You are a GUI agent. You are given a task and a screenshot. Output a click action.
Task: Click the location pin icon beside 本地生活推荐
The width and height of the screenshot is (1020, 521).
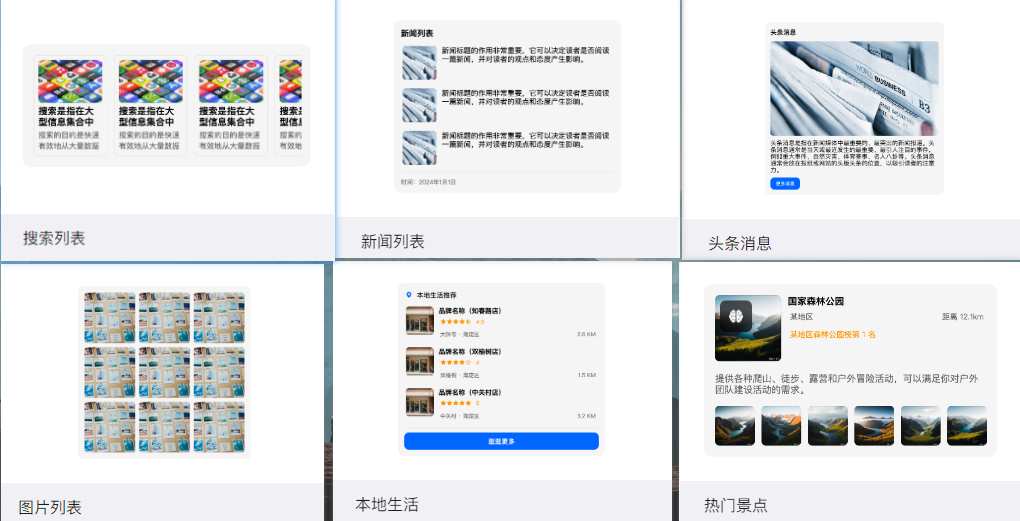tap(408, 295)
